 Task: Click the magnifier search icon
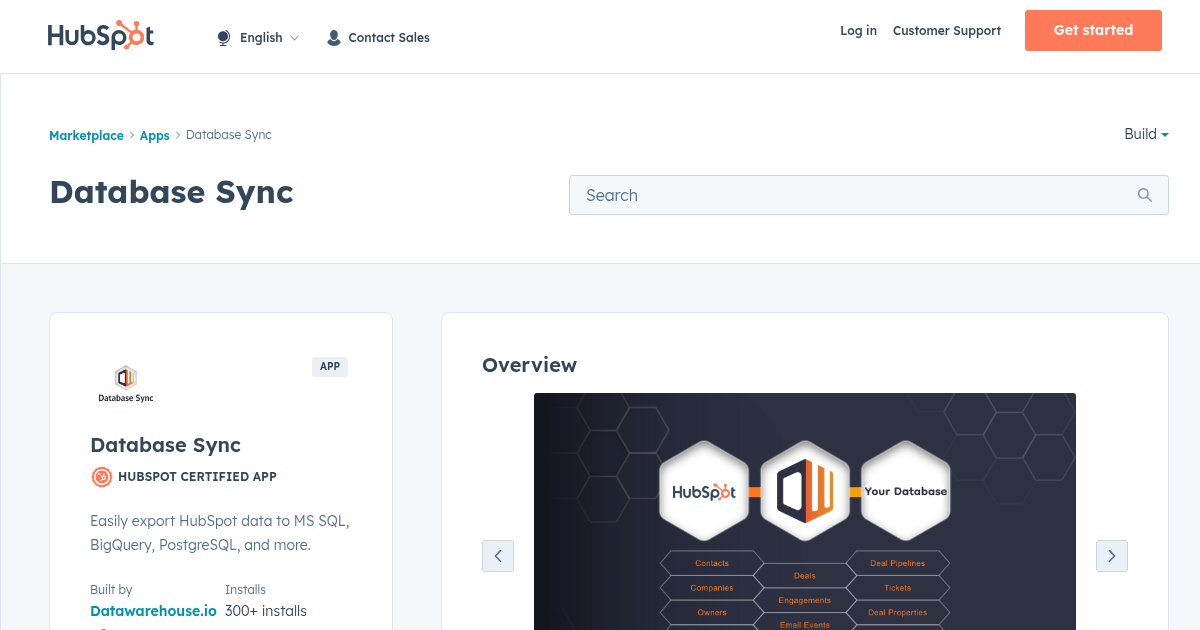[1145, 195]
